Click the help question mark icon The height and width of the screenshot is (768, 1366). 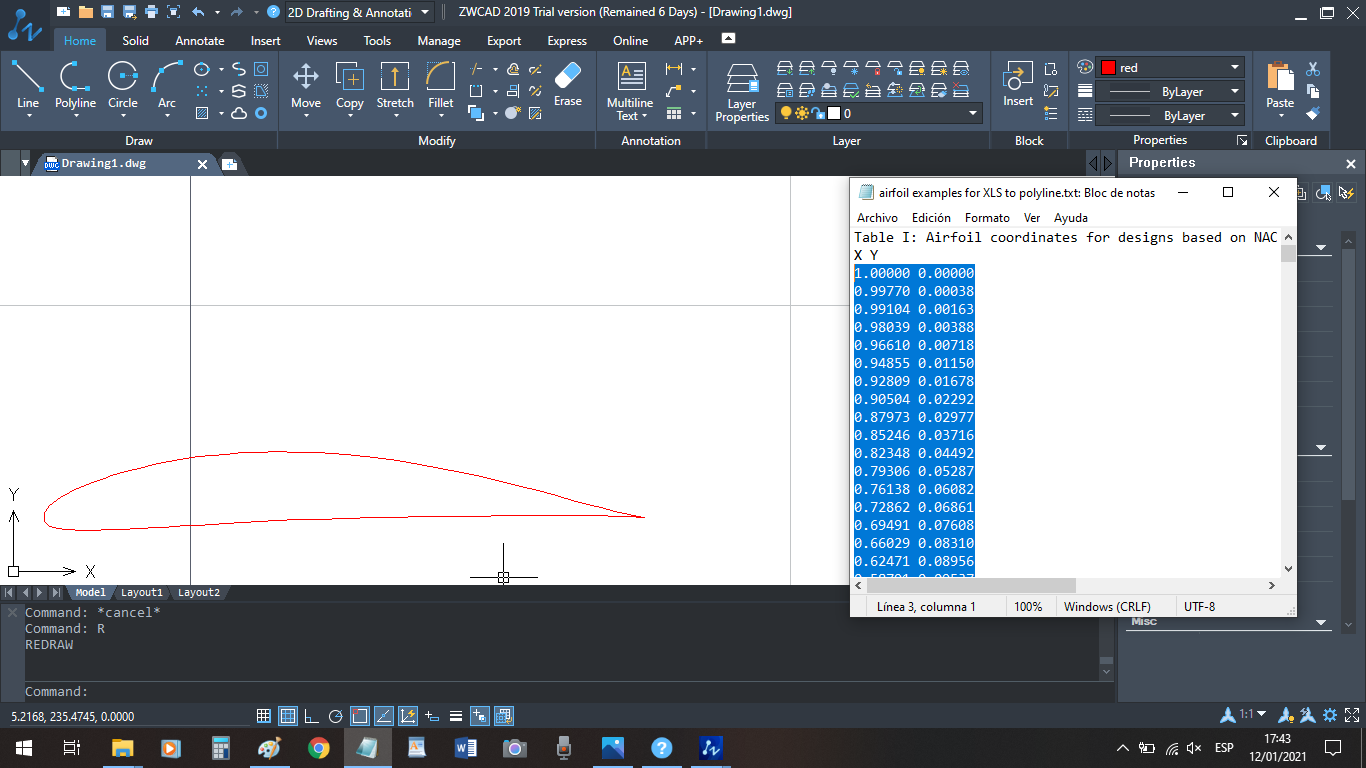click(x=273, y=12)
